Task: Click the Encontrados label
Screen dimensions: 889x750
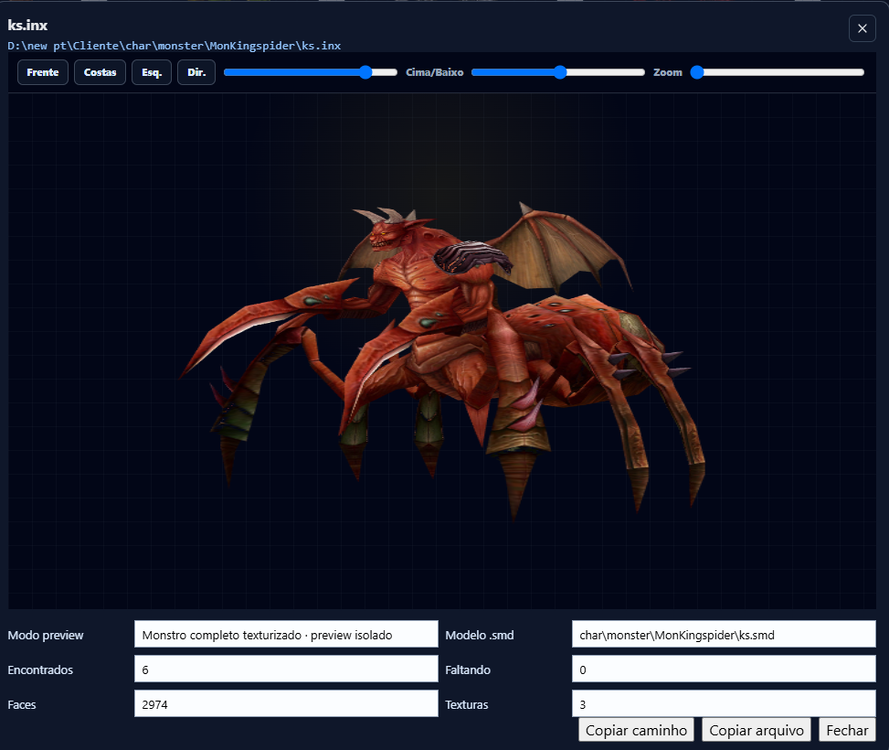Action: (x=40, y=670)
